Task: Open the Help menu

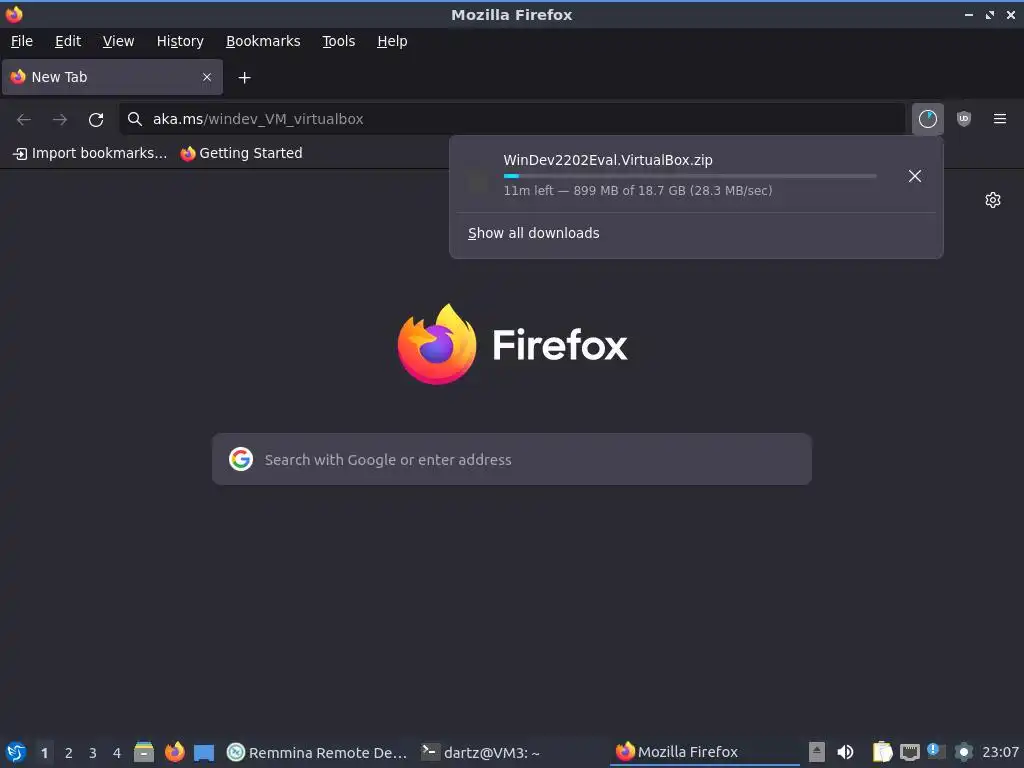Action: tap(392, 41)
